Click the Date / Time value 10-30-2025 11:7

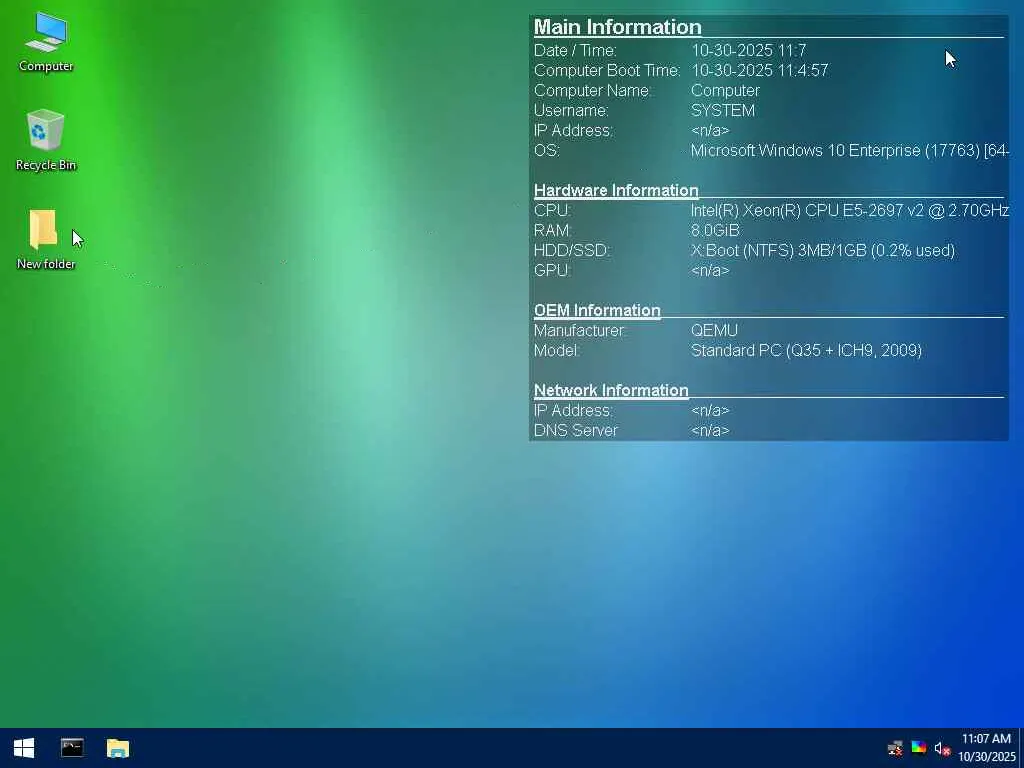pyautogui.click(x=748, y=50)
